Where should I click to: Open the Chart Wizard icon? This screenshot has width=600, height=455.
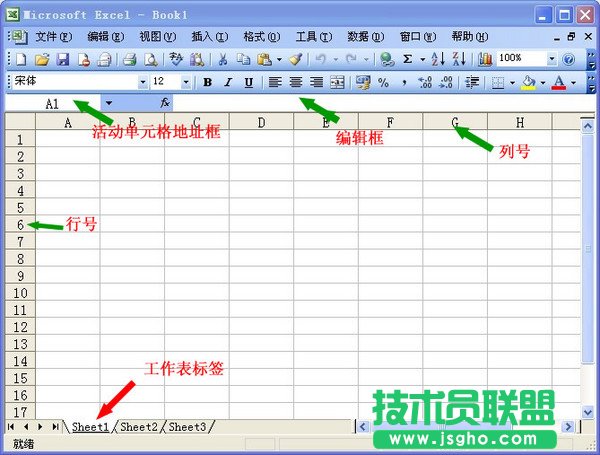click(x=485, y=60)
